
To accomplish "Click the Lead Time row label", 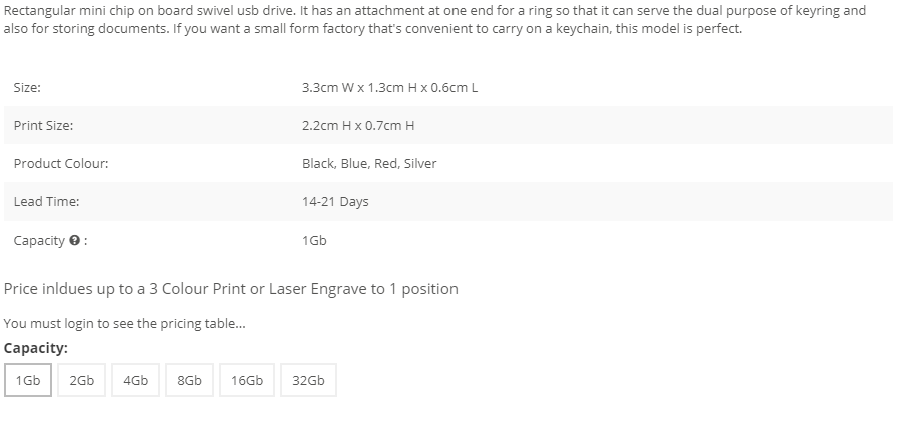I will point(47,201).
